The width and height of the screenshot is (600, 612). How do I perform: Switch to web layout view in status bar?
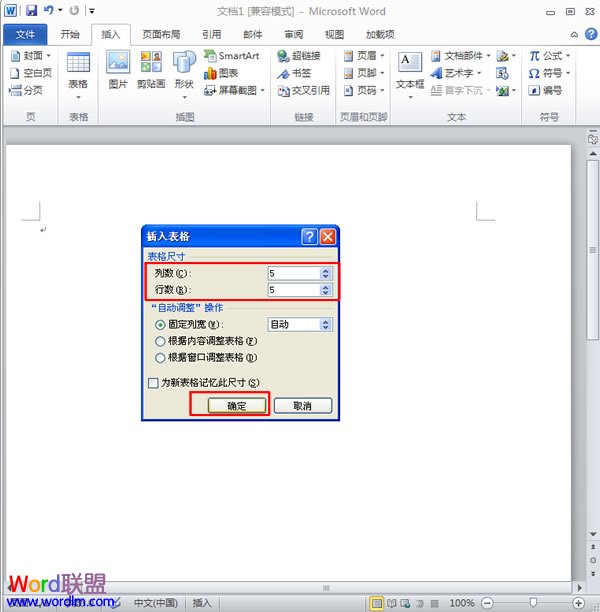pyautogui.click(x=405, y=603)
